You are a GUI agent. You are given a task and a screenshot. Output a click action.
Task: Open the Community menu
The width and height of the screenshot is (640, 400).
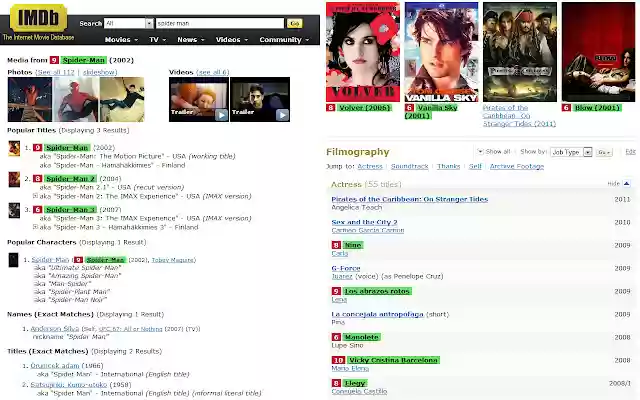pyautogui.click(x=284, y=40)
